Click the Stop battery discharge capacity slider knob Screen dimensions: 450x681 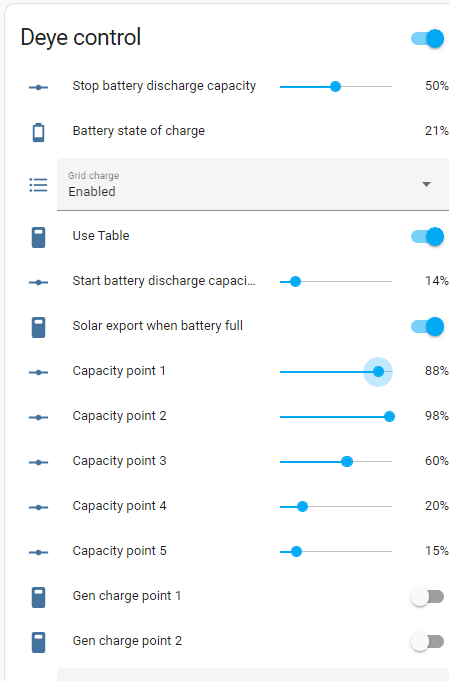(x=335, y=86)
